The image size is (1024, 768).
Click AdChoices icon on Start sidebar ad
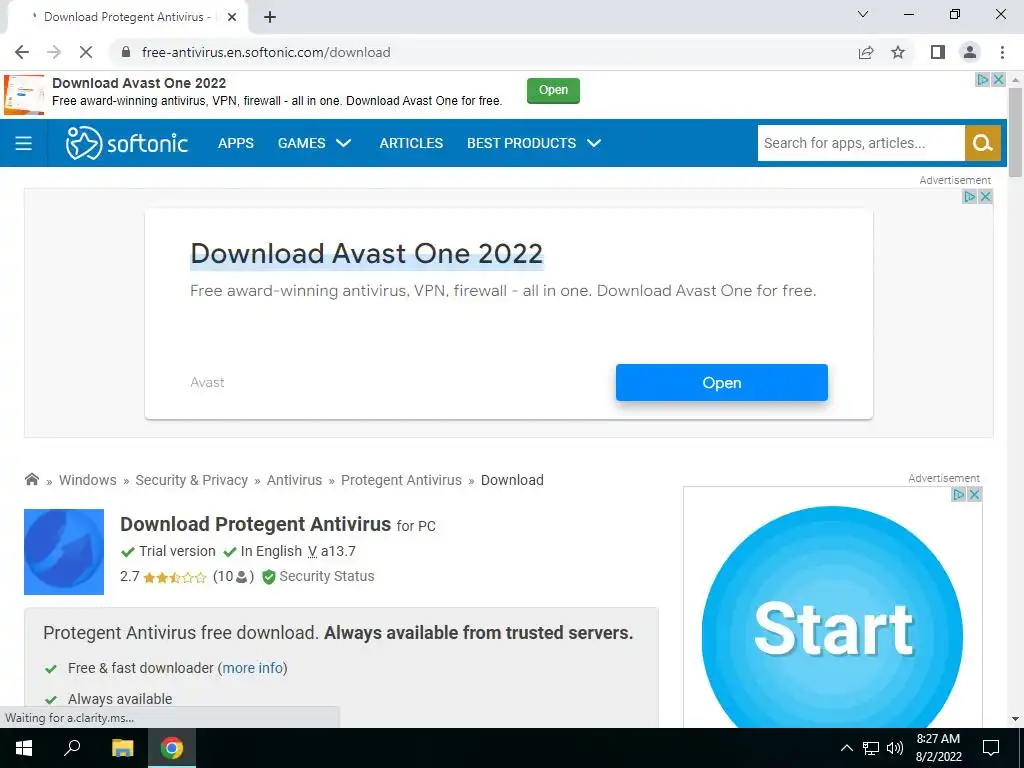959,494
